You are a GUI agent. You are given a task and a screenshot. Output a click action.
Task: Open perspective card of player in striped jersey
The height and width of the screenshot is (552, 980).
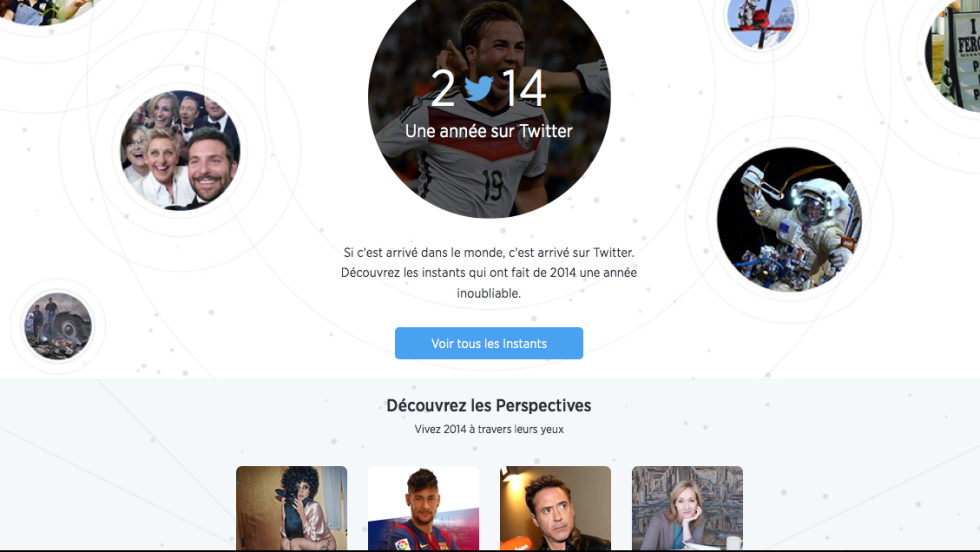pos(423,508)
